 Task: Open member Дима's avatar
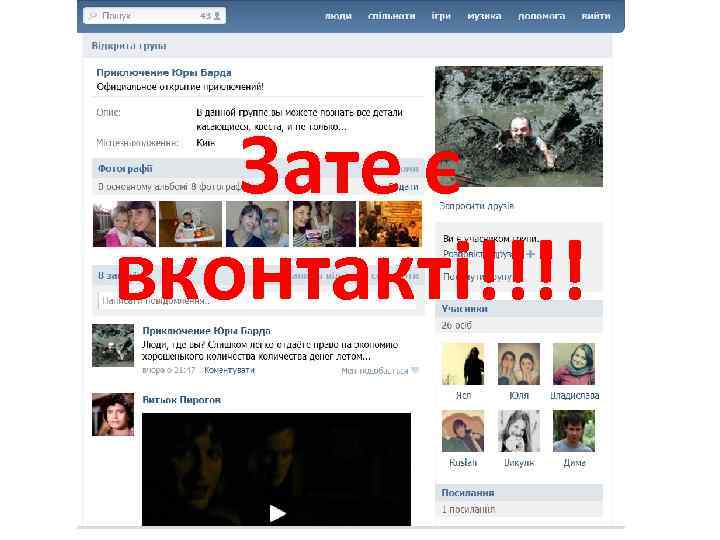(574, 431)
